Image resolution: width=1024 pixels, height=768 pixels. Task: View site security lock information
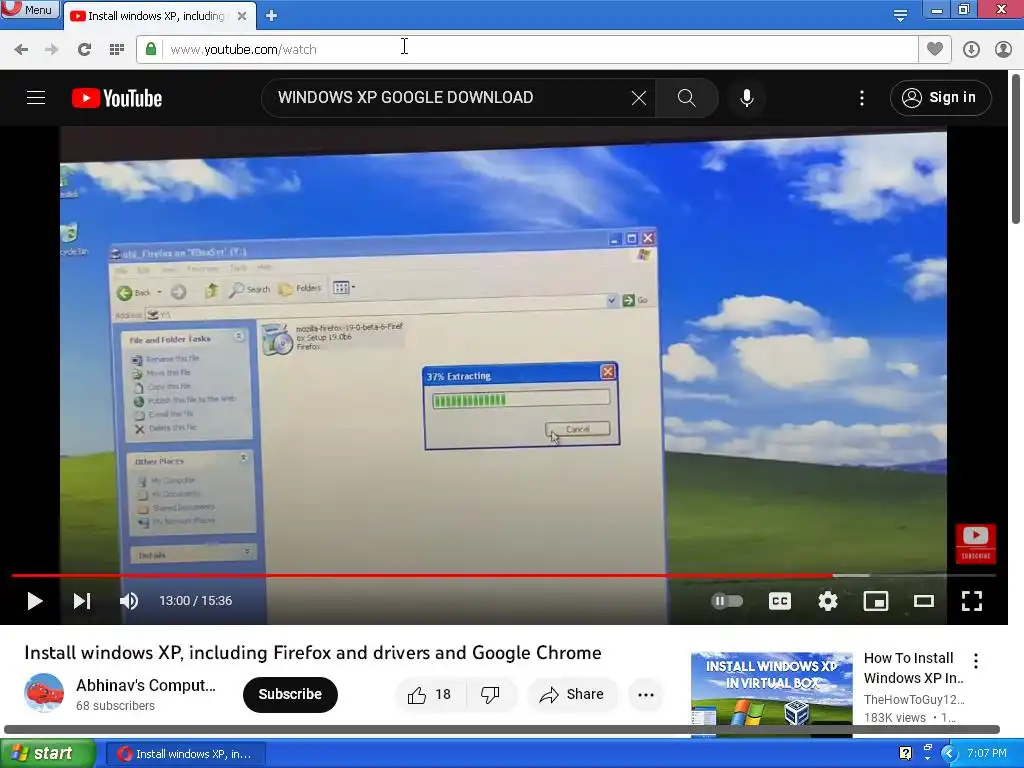151,49
